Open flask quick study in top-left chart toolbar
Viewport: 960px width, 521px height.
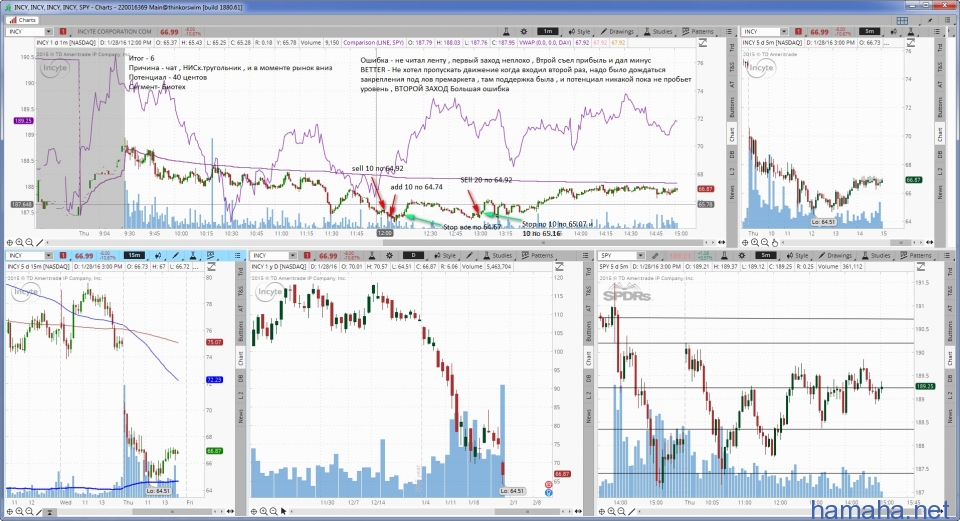point(506,31)
